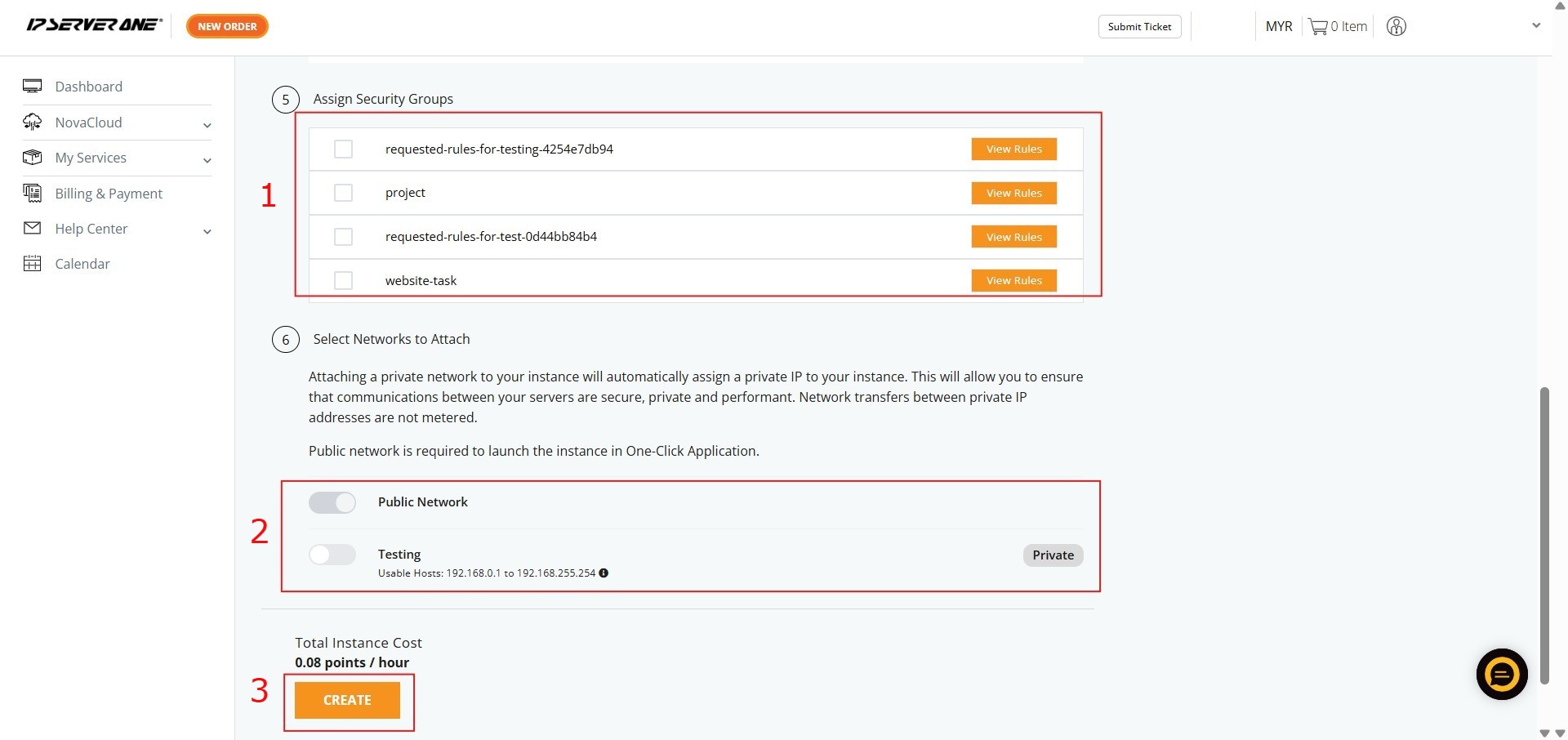Click the Calendar grid icon

coord(33,264)
